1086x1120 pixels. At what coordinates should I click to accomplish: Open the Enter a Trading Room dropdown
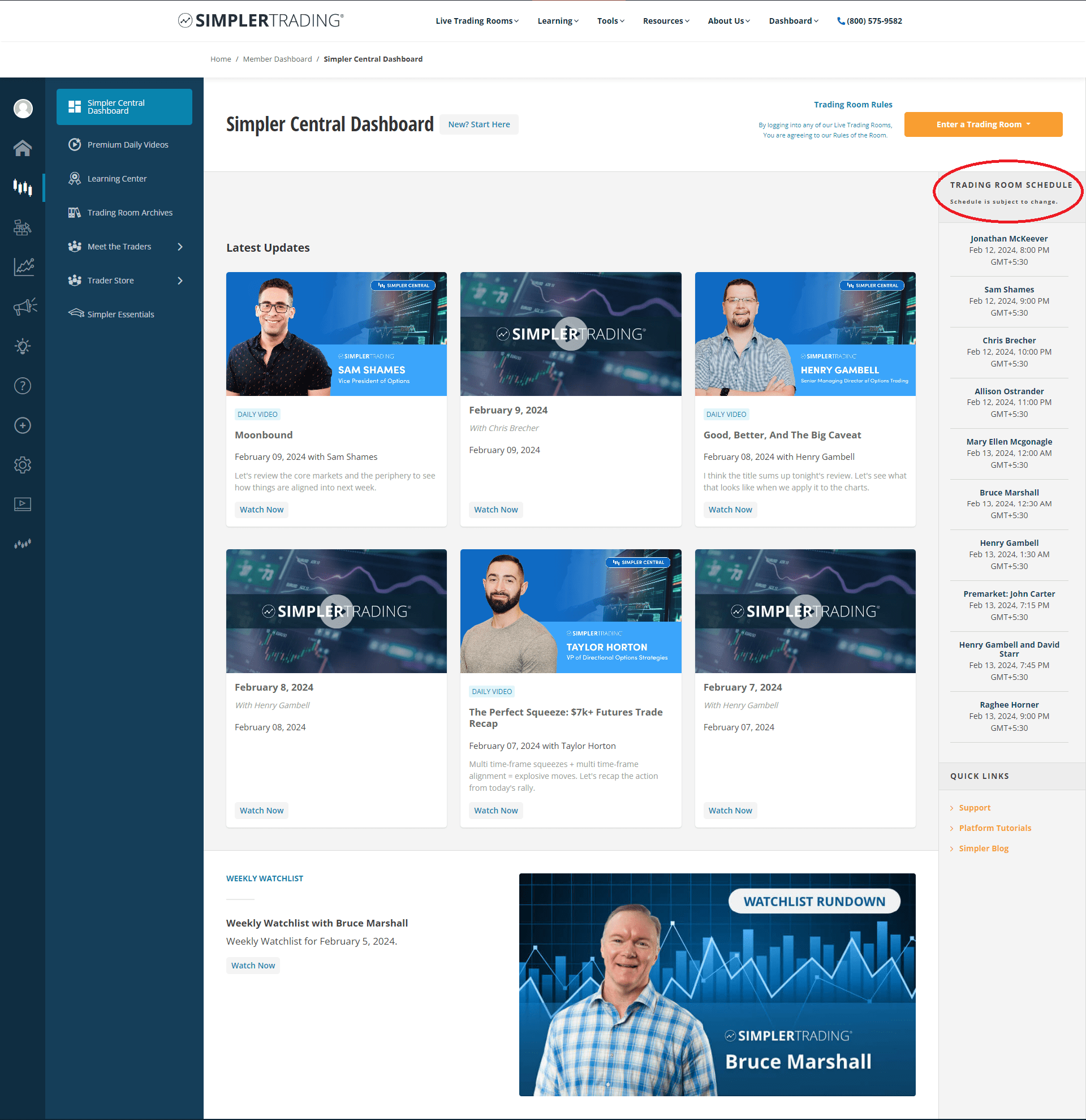coord(982,124)
